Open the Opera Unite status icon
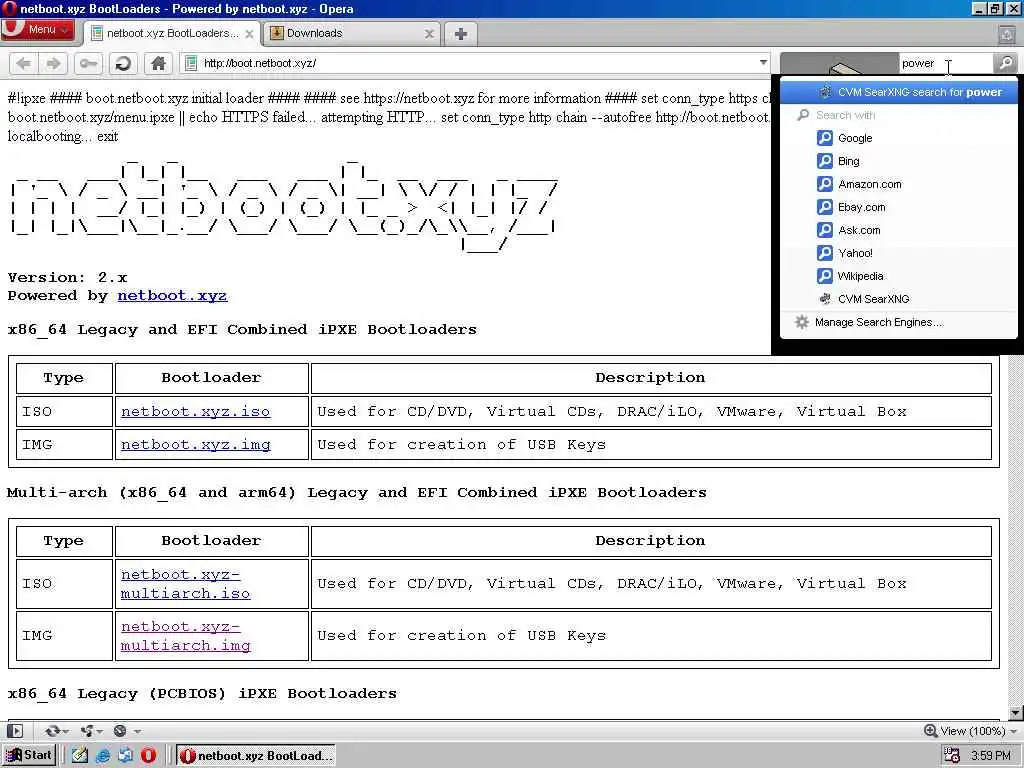Image resolution: width=1024 pixels, height=768 pixels. [x=86, y=731]
